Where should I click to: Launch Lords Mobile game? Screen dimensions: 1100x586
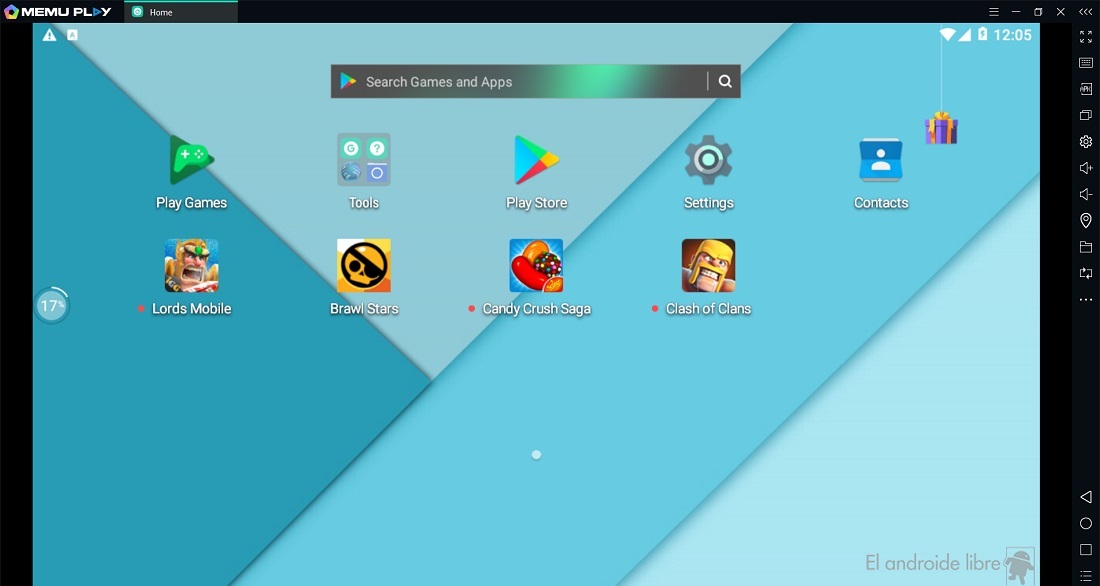tap(192, 265)
